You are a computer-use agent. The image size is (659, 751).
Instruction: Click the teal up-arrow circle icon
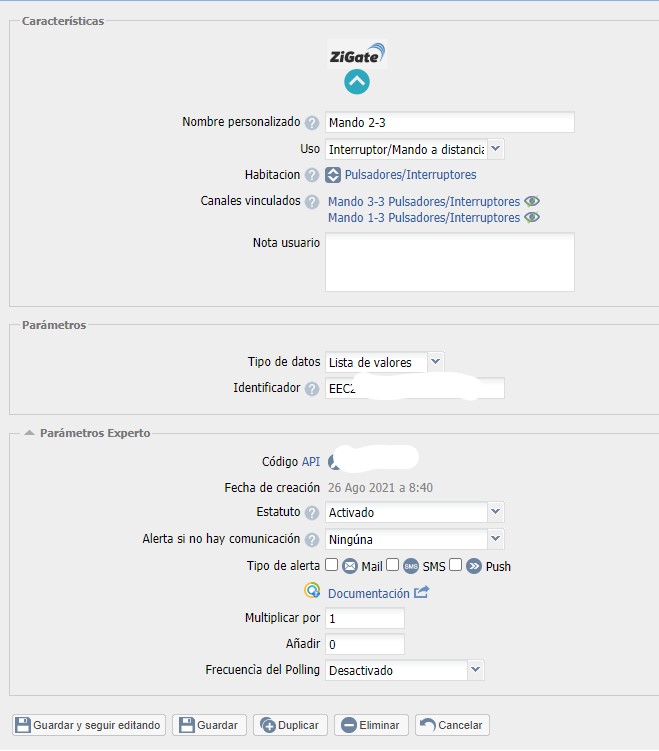tap(357, 82)
